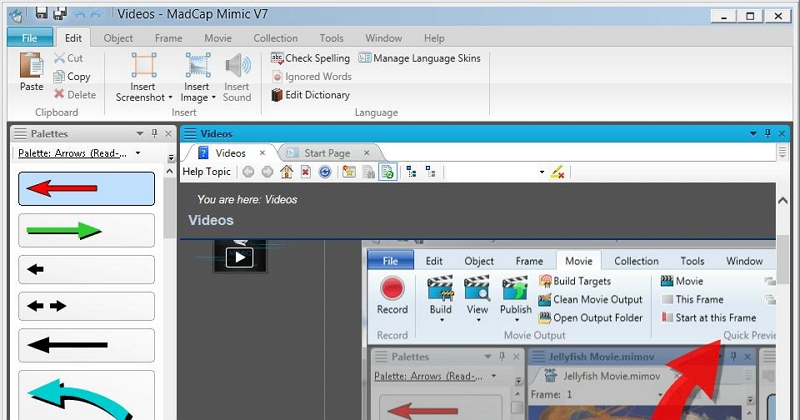The image size is (800, 420).
Task: Click the Insert Sound speaker icon
Action: 237,65
